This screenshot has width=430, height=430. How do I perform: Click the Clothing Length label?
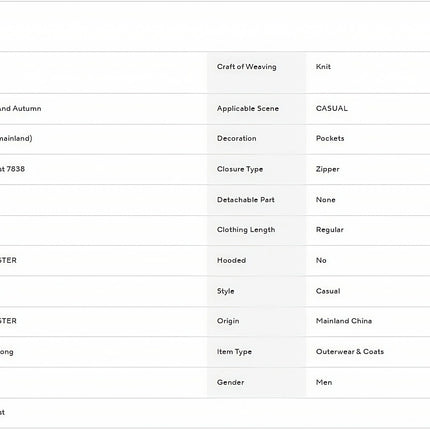coord(246,230)
